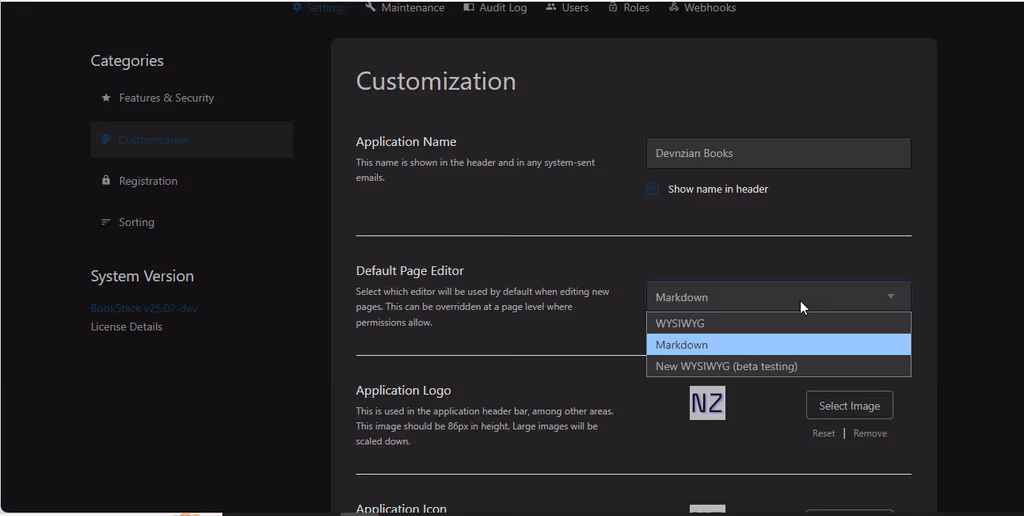The width and height of the screenshot is (1024, 516).
Task: Click the wrench icon beside Maintenance
Action: (370, 7)
